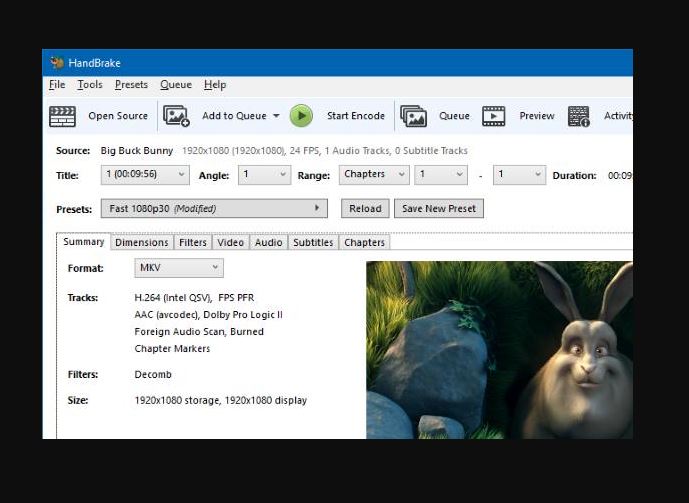Click the Preview toolbar label
Viewport: 689px width, 503px height.
tap(537, 116)
